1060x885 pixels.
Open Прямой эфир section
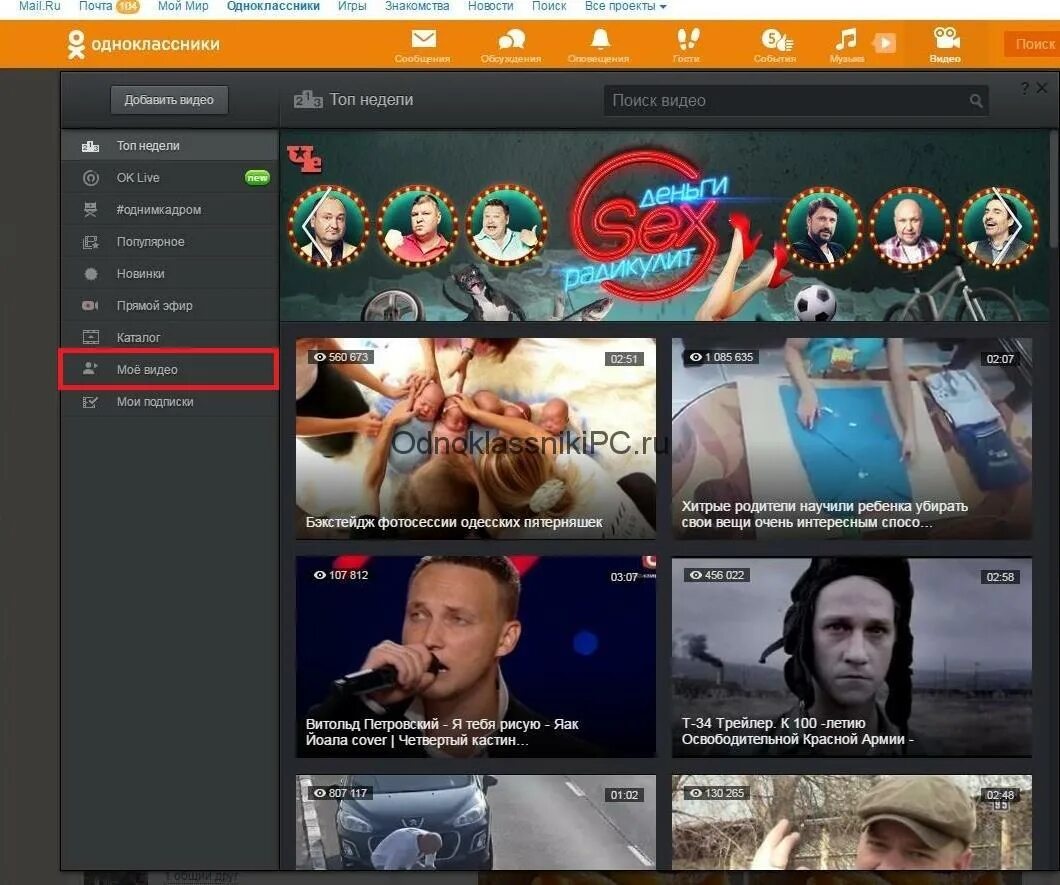170,306
